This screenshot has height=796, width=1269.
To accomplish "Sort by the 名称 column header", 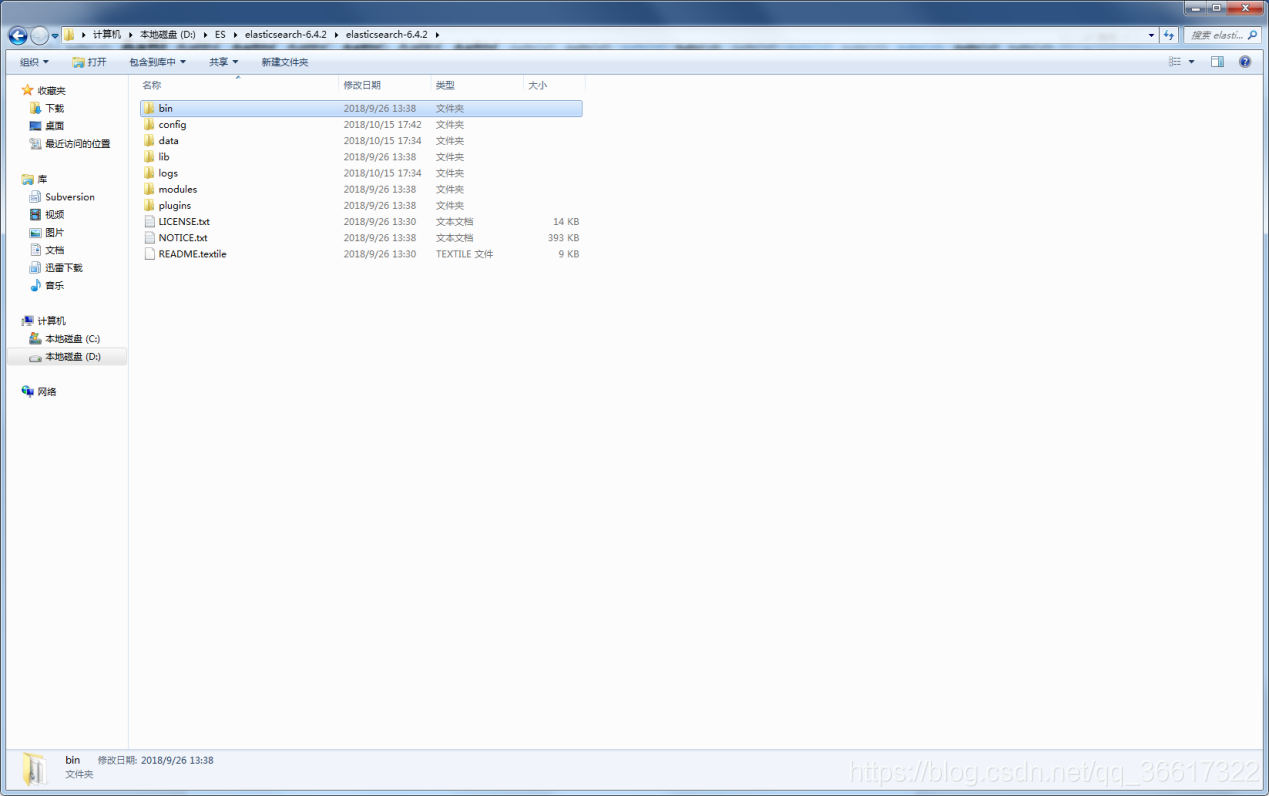I will pyautogui.click(x=237, y=85).
